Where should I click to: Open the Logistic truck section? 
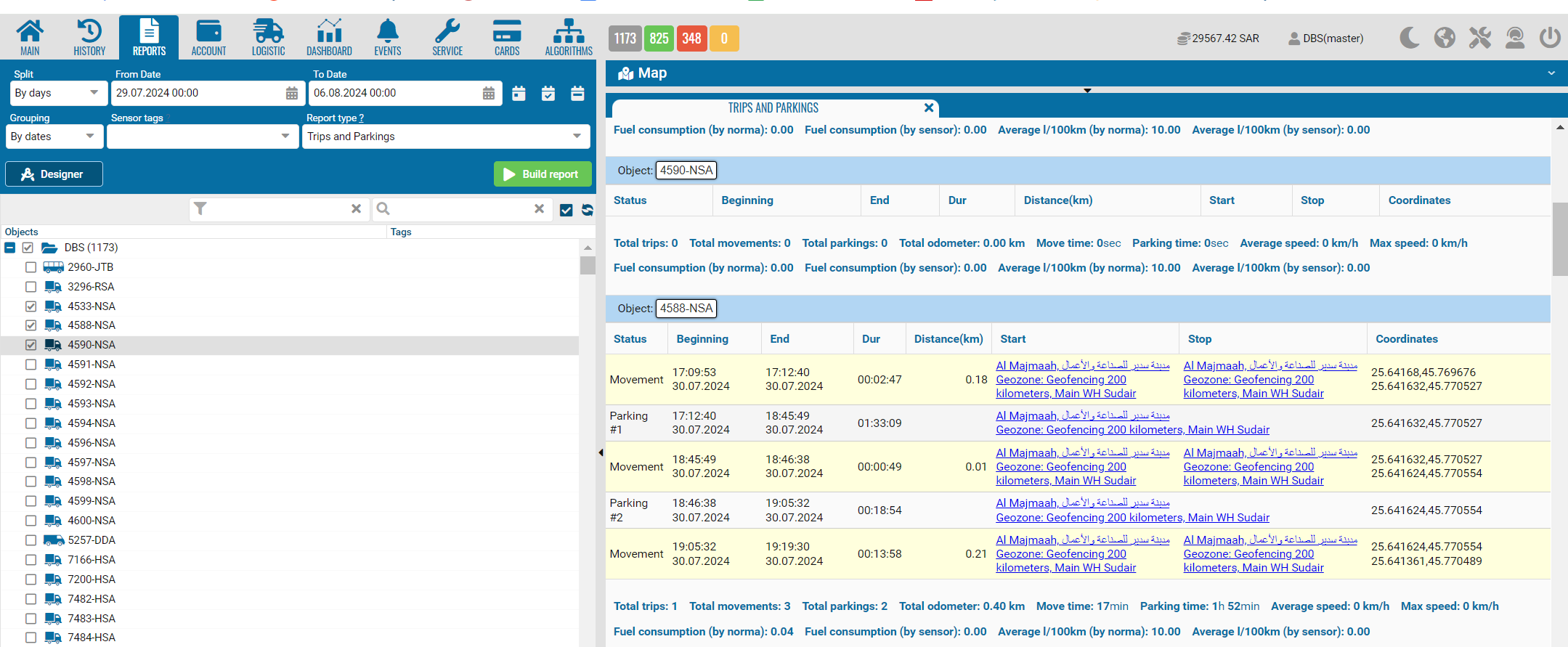pos(268,37)
